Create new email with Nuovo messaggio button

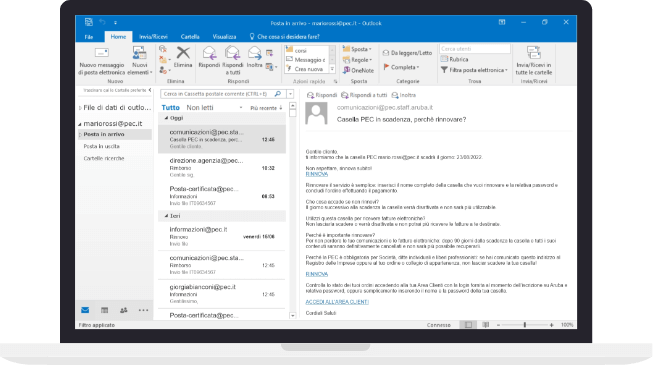[x=102, y=61]
